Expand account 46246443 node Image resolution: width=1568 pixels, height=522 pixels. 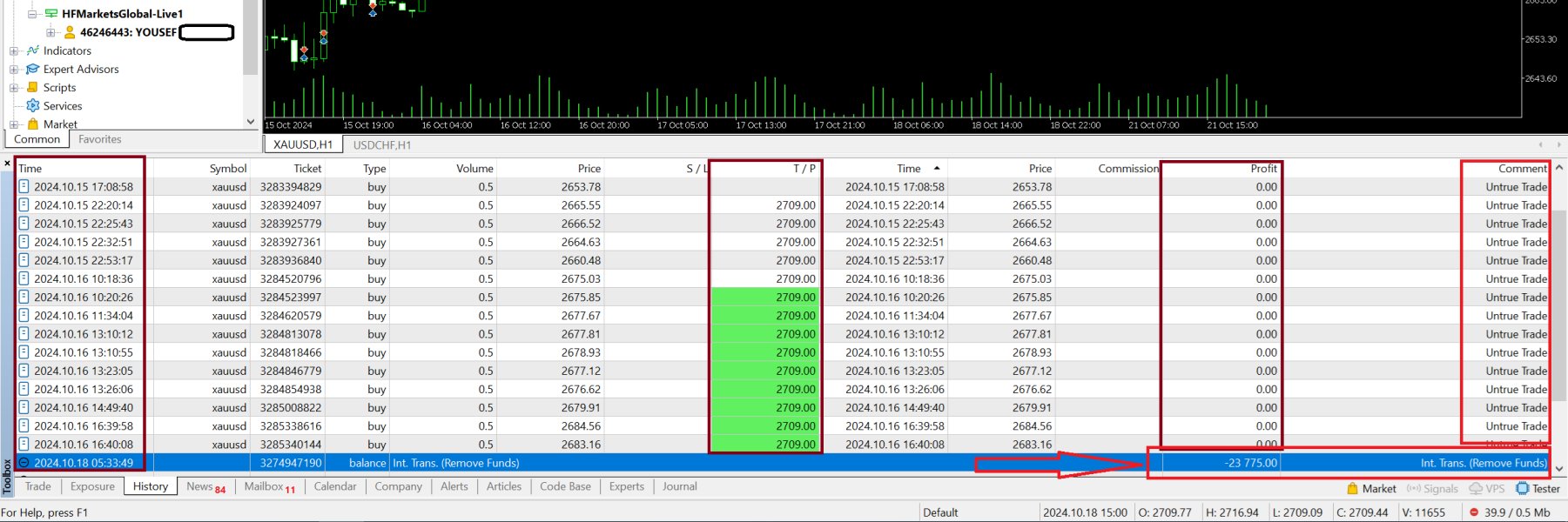(x=50, y=32)
